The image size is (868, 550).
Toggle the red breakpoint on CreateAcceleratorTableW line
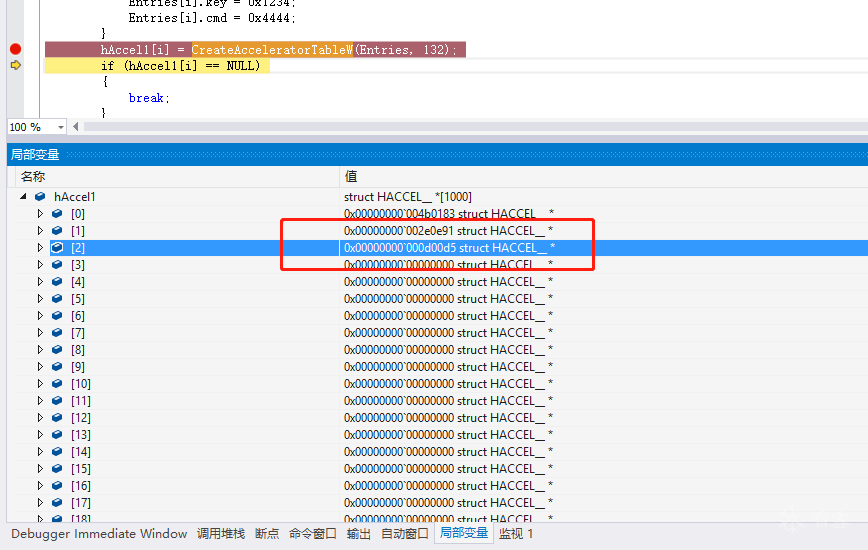pyautogui.click(x=16, y=49)
